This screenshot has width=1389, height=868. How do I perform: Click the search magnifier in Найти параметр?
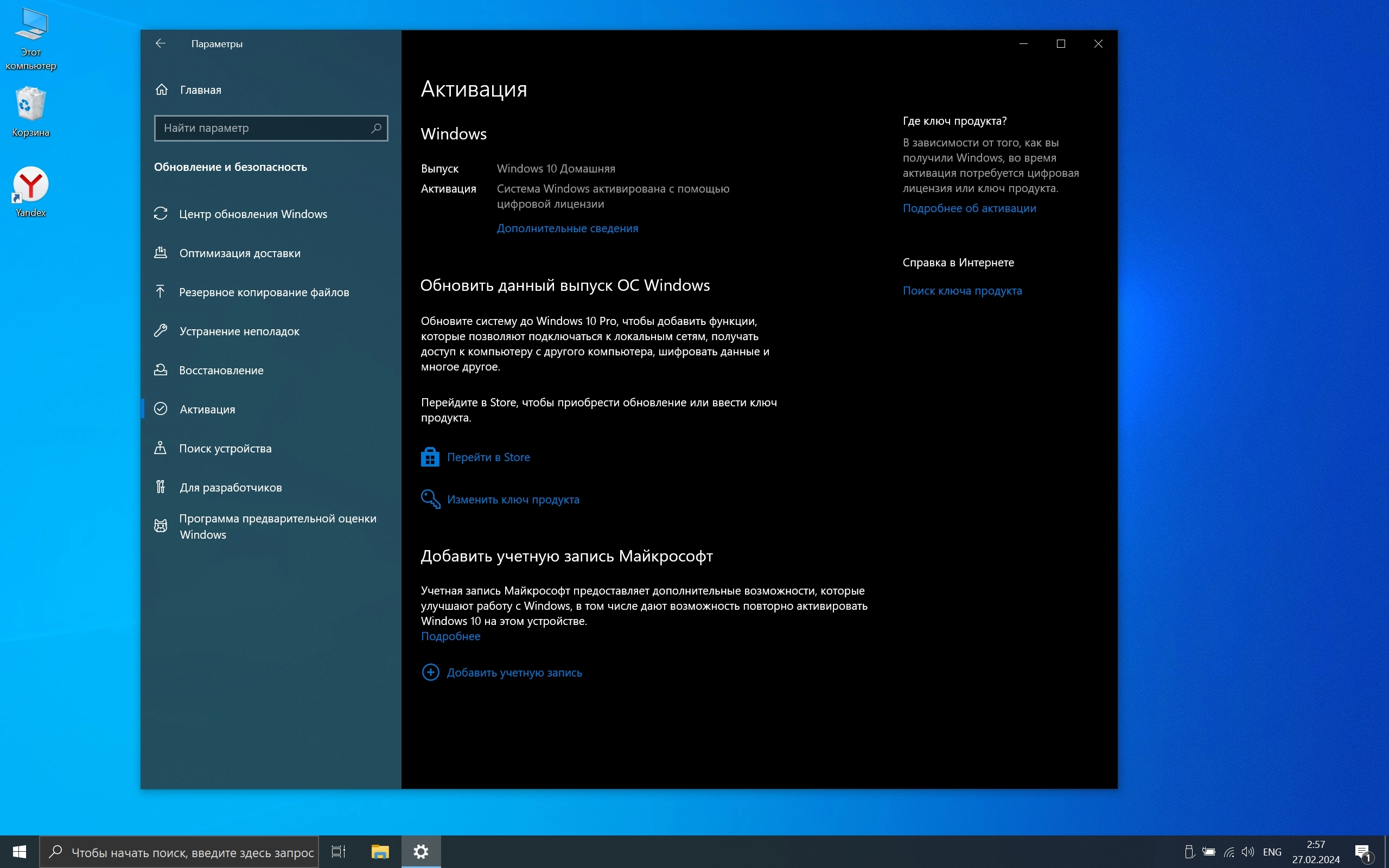tap(376, 128)
